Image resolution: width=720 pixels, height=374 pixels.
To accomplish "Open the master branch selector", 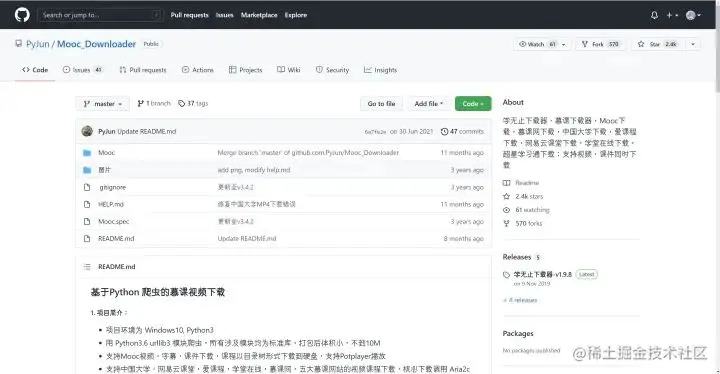I will tap(103, 104).
